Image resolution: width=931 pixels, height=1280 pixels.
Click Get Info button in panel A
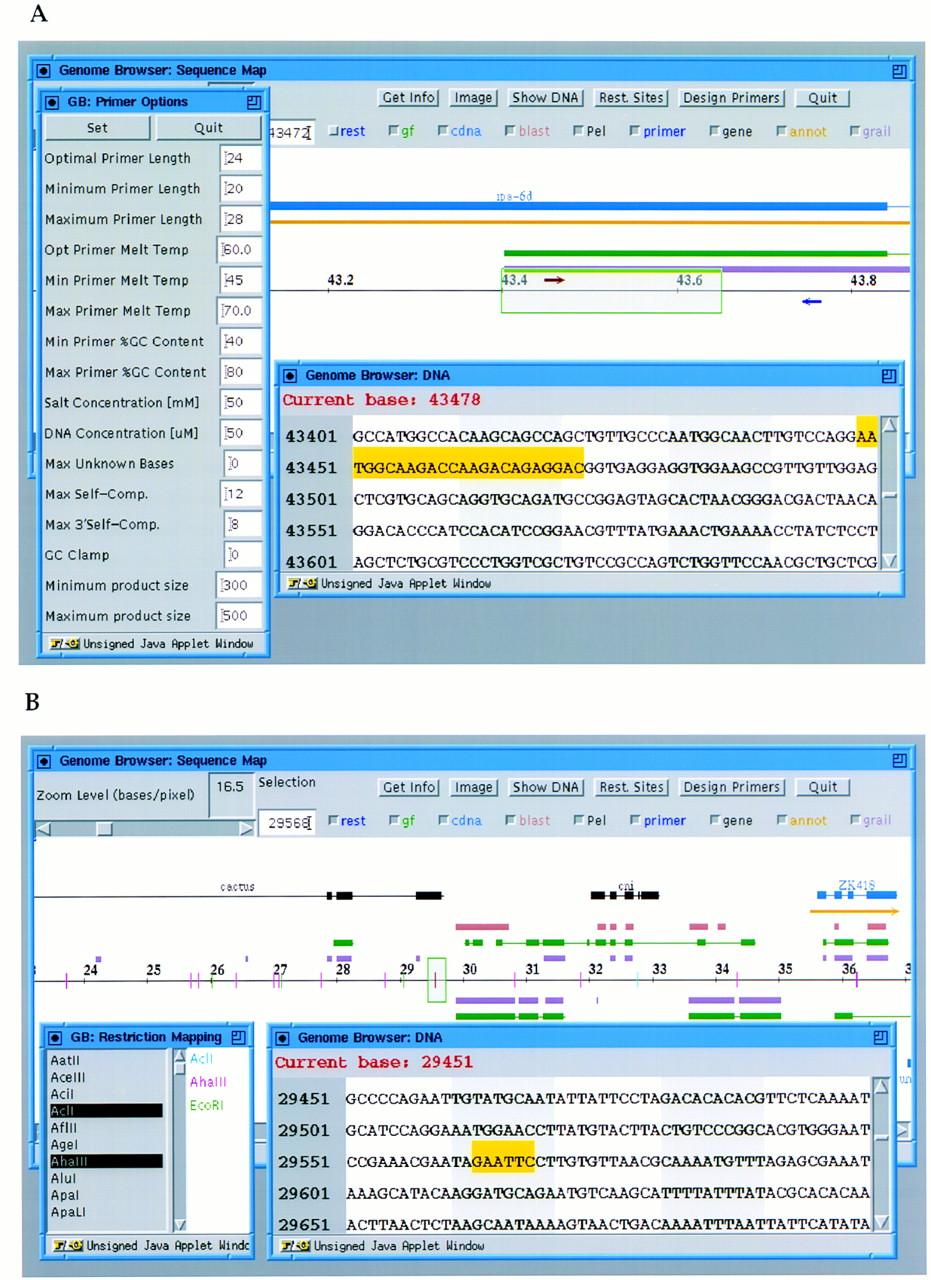[x=409, y=98]
